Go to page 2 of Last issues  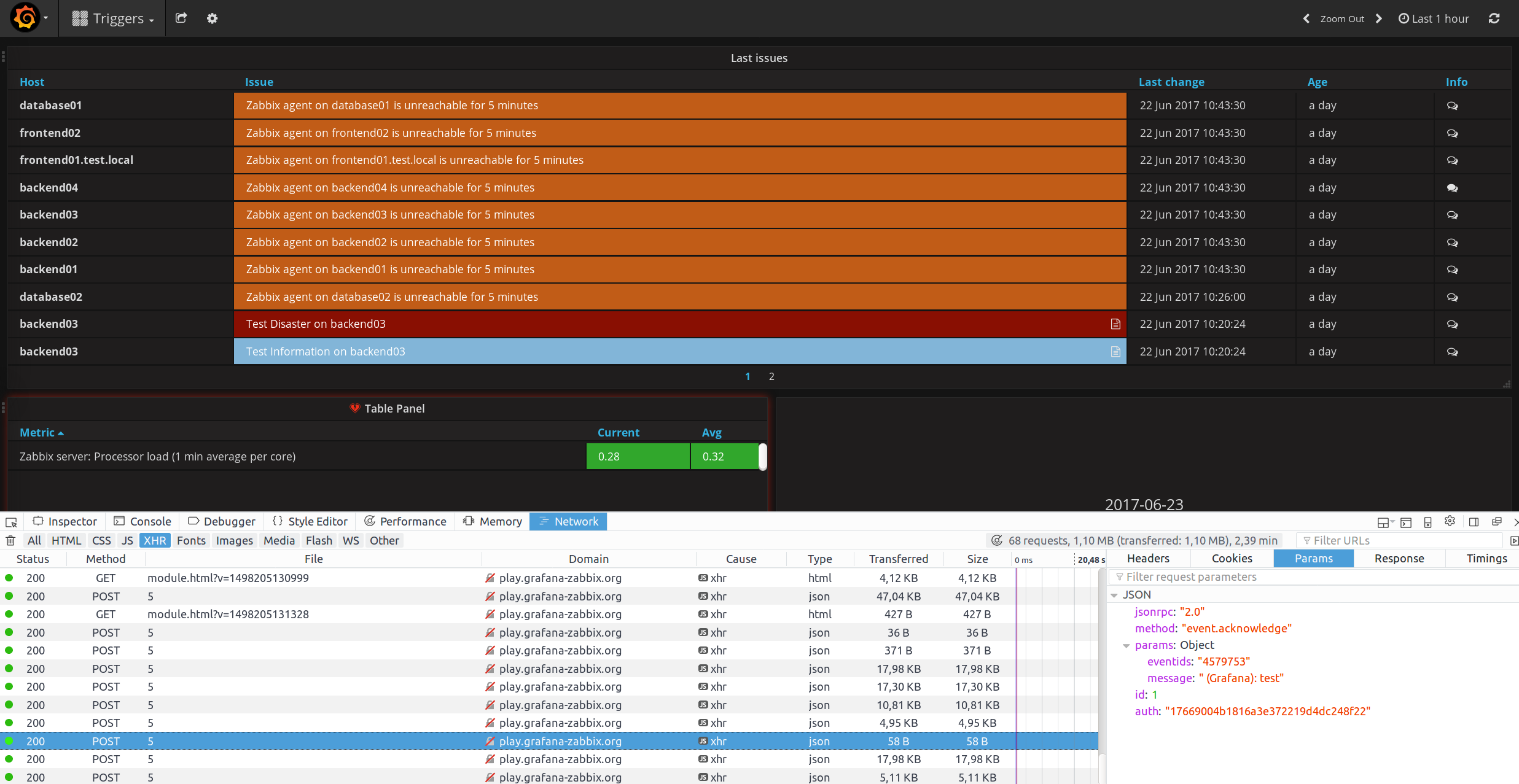tap(771, 376)
